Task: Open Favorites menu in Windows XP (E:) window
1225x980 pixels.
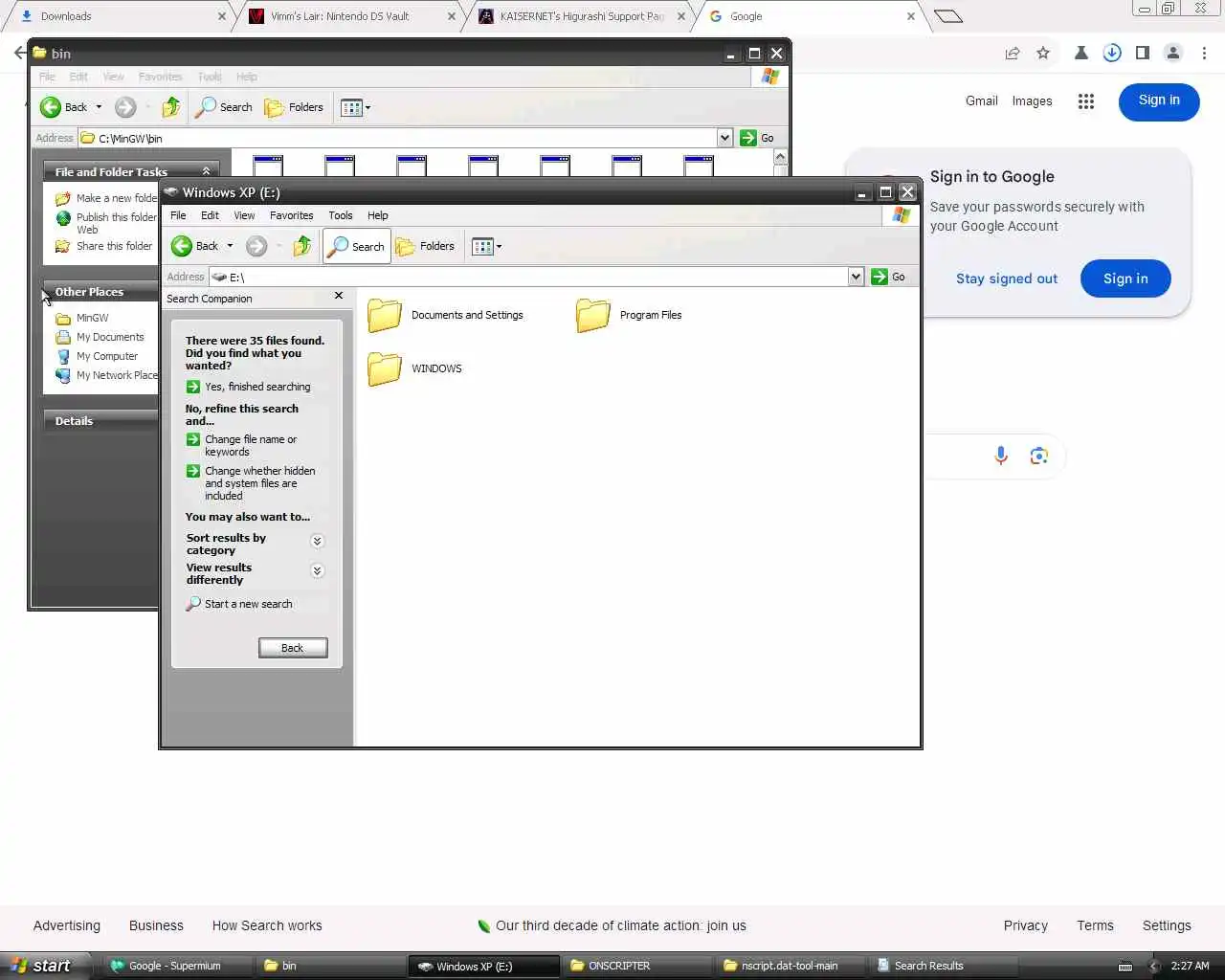Action: [x=291, y=215]
